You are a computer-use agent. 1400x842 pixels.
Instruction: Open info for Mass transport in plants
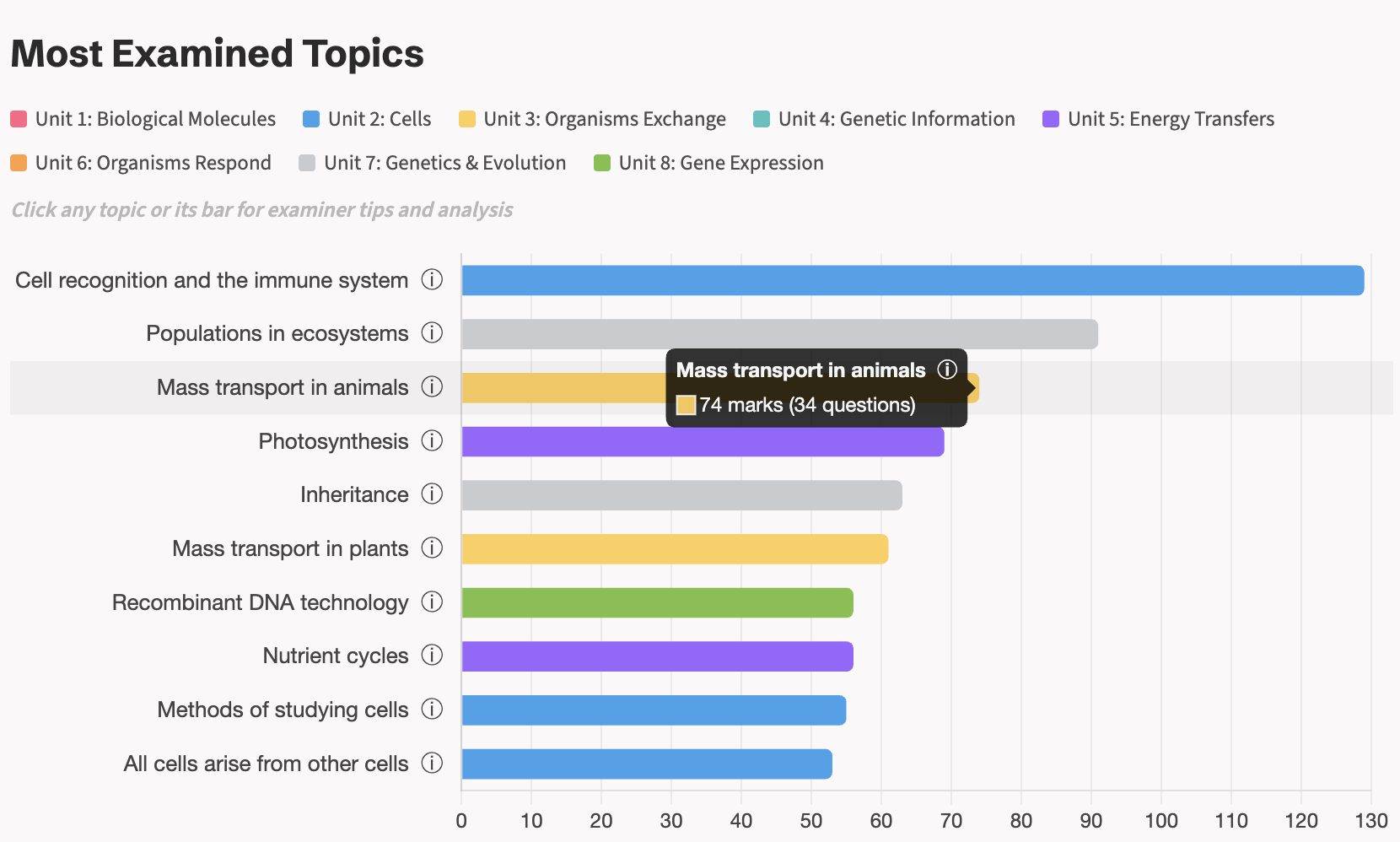pyautogui.click(x=432, y=548)
